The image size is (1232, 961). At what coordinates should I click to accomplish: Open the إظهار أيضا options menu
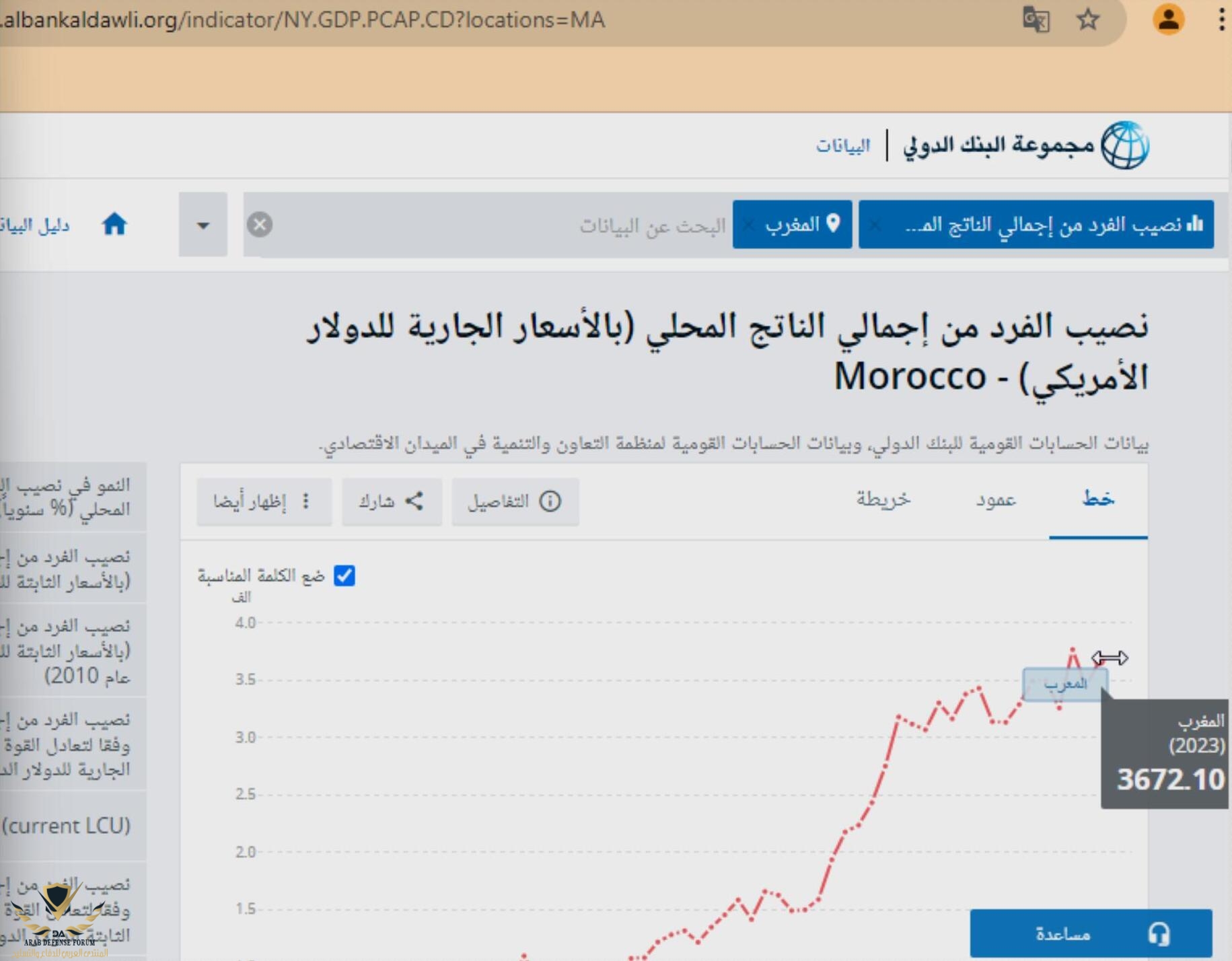[x=264, y=501]
